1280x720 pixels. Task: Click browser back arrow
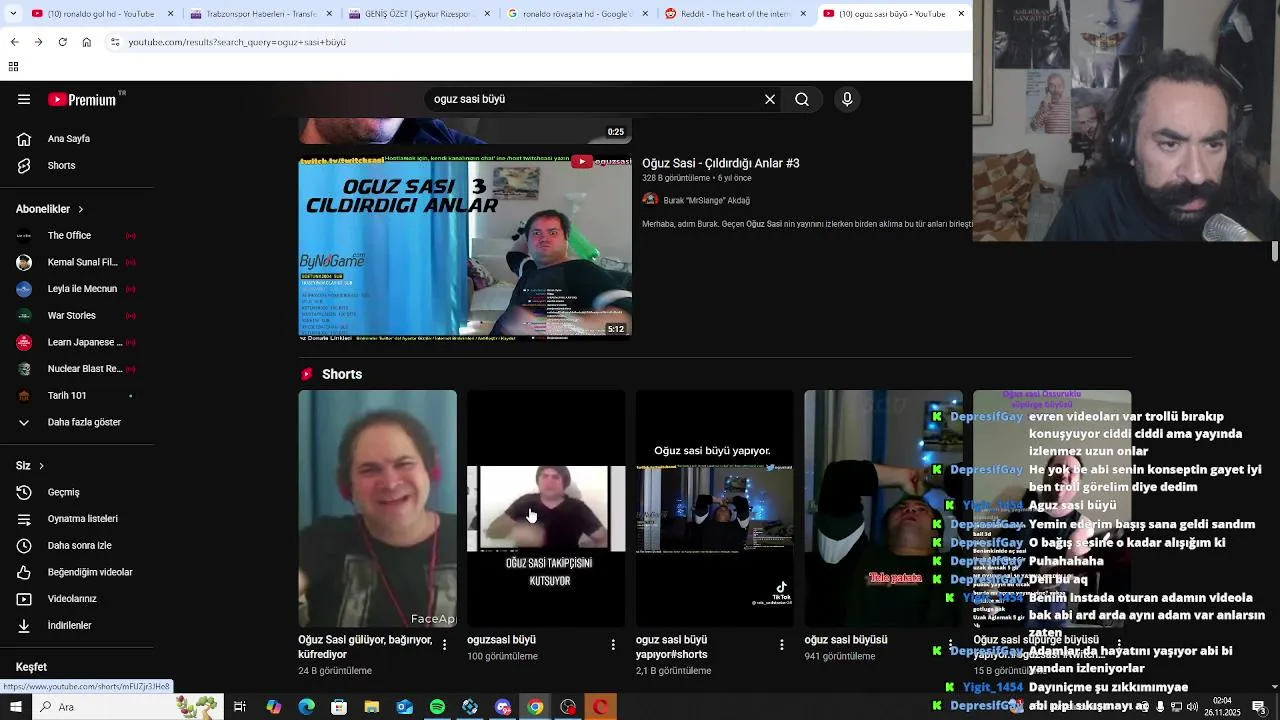[14, 42]
